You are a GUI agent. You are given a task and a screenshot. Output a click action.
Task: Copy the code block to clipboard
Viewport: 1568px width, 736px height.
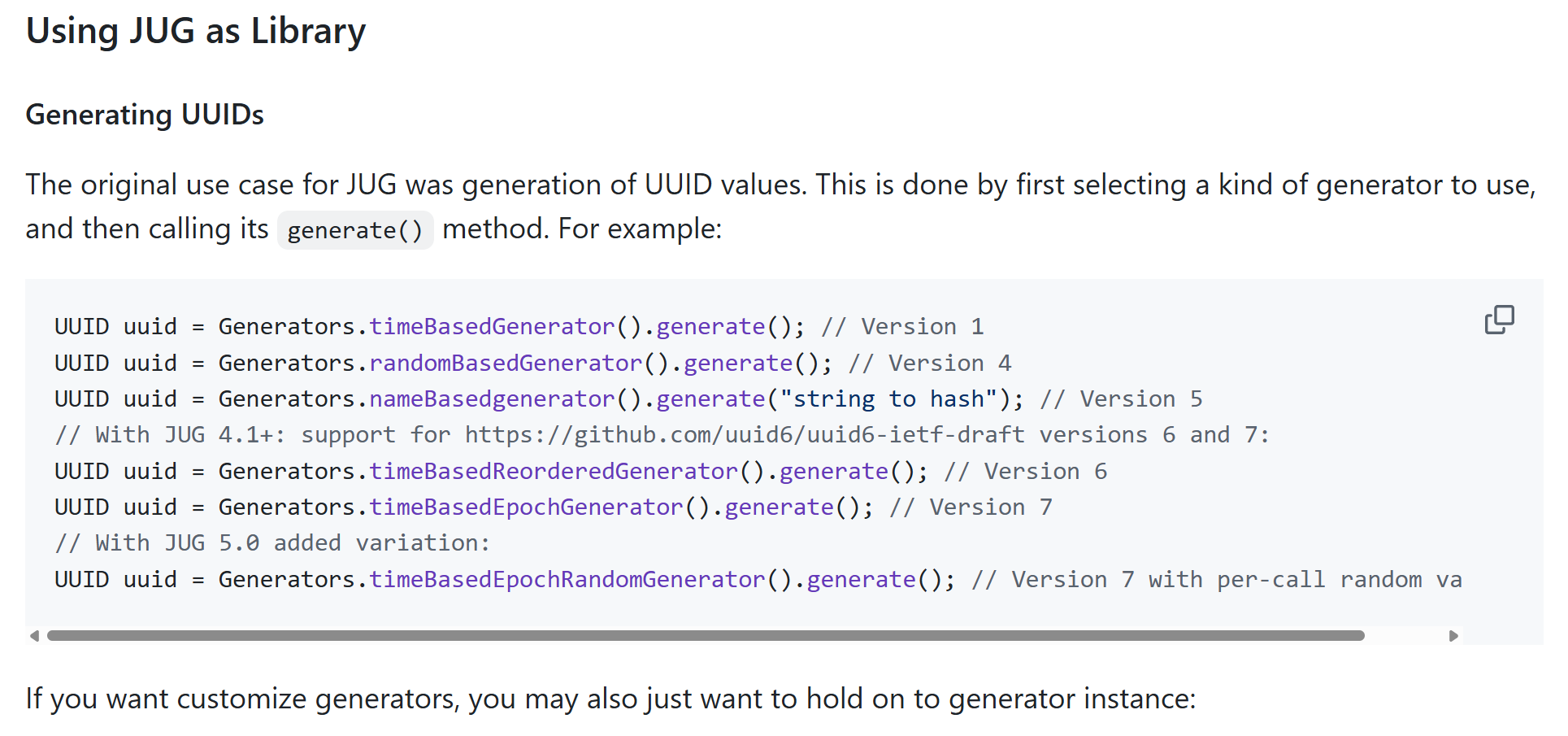[1498, 320]
